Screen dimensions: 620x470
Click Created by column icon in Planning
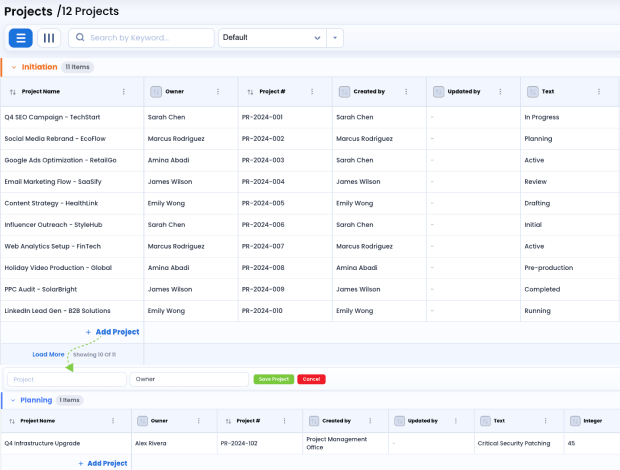[x=314, y=421]
